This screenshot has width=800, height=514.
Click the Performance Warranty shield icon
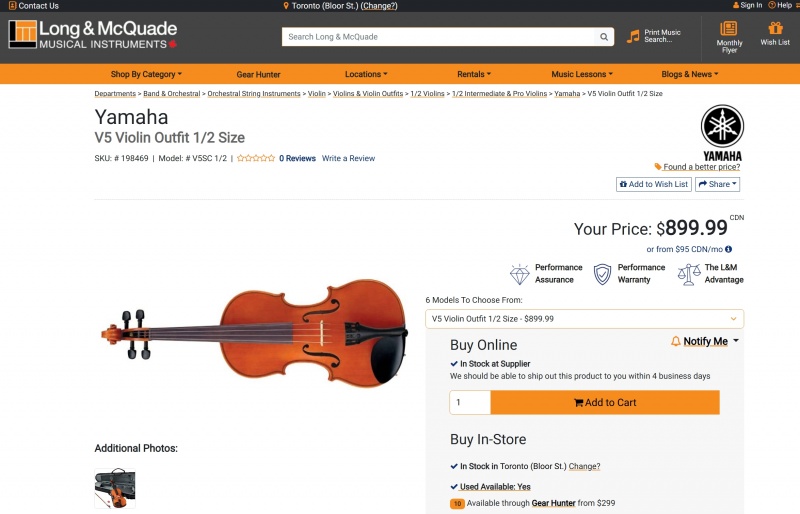(602, 274)
